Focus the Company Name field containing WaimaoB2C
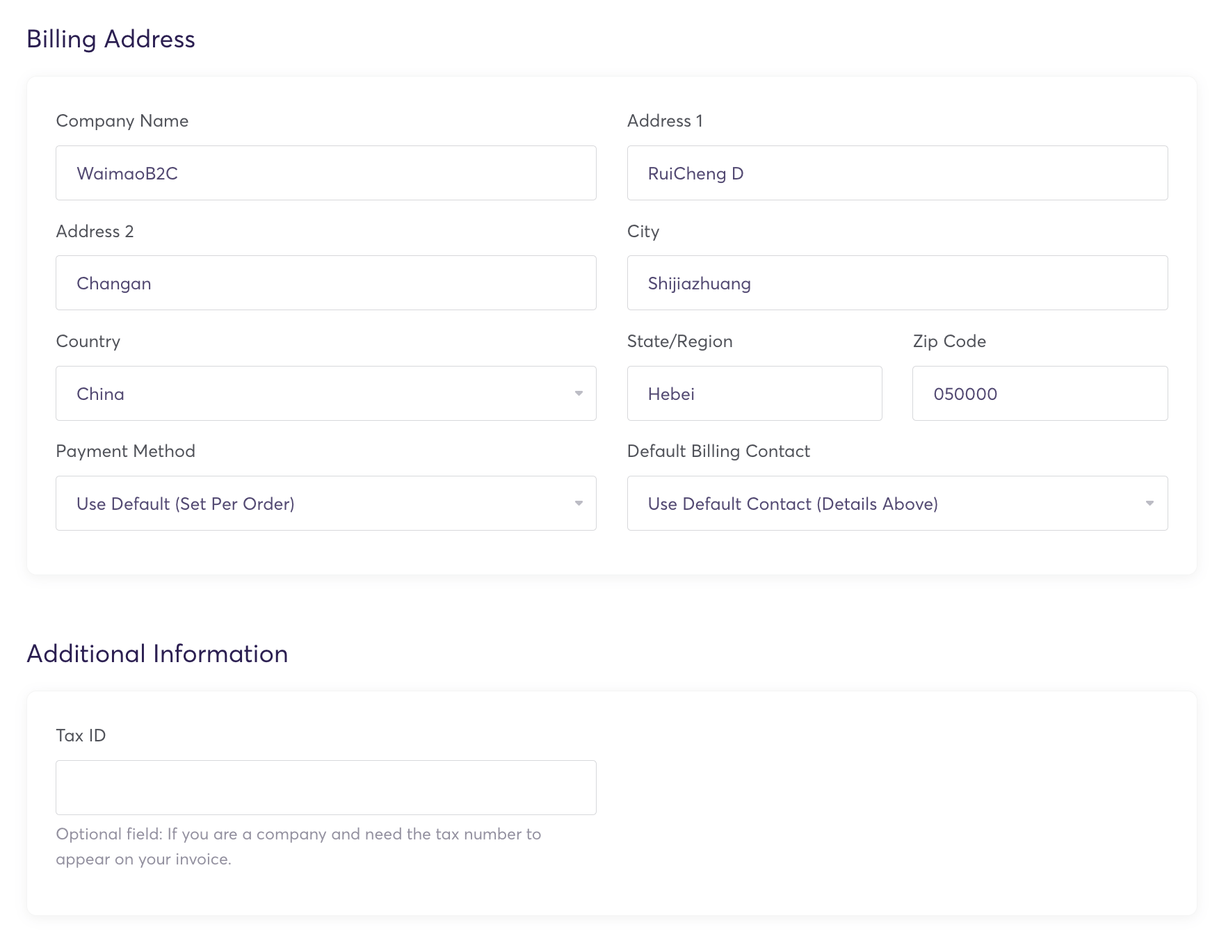The image size is (1210, 932). 325,173
